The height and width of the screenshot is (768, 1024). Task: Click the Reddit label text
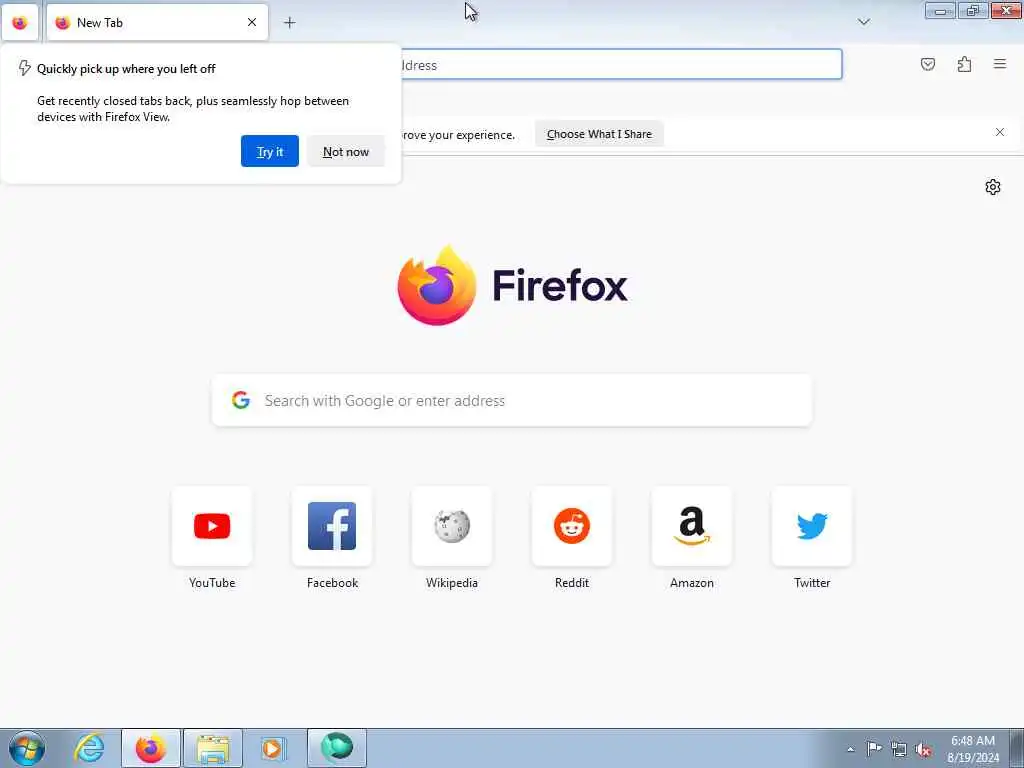coord(571,583)
